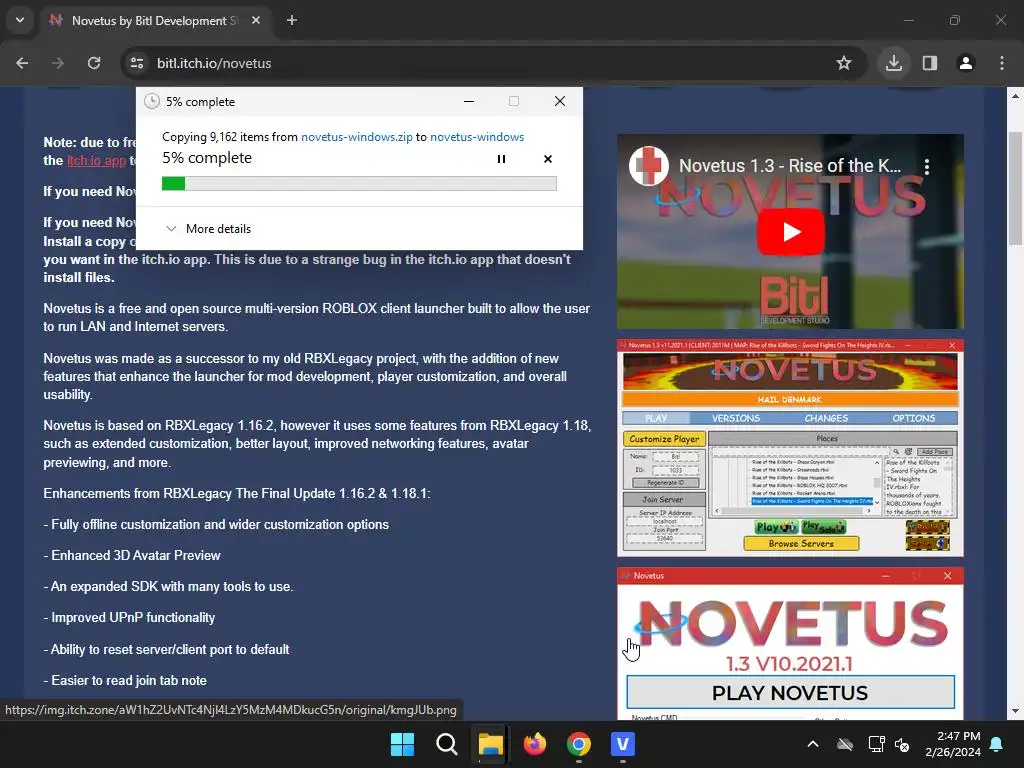Open site information icon in address bar
Screen dimensions: 1024x768
pyautogui.click(x=137, y=63)
